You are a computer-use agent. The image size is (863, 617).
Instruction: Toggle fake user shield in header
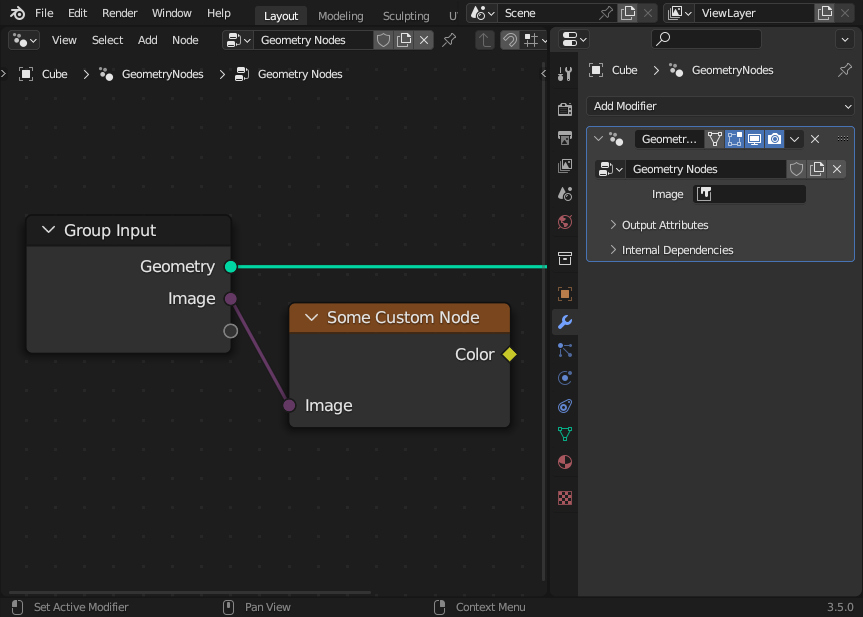pos(384,40)
